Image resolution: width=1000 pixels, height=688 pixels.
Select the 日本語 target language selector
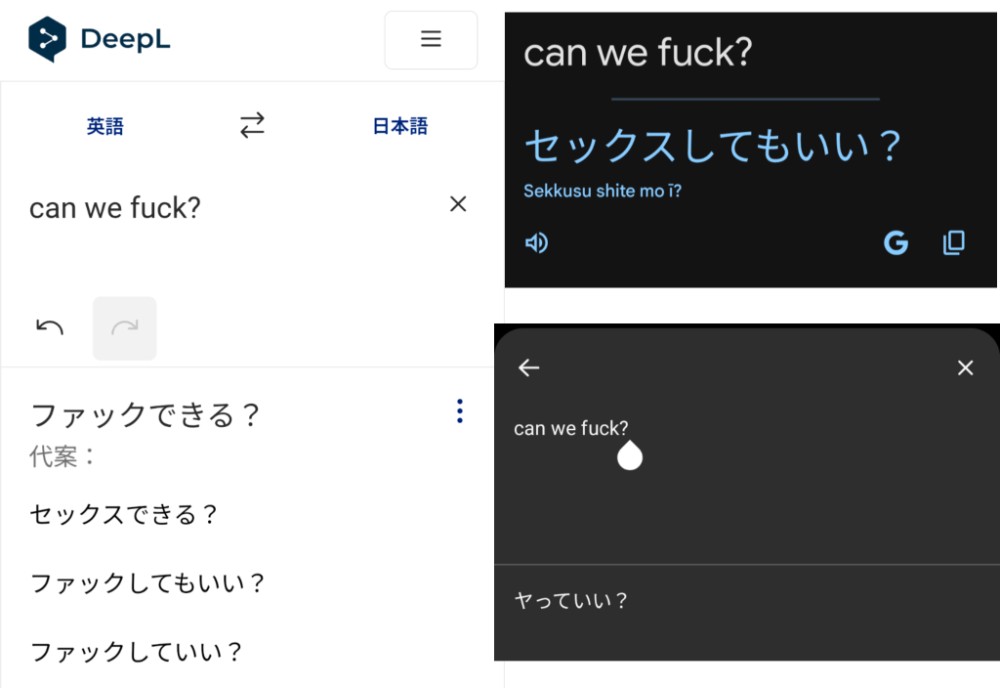click(x=400, y=126)
